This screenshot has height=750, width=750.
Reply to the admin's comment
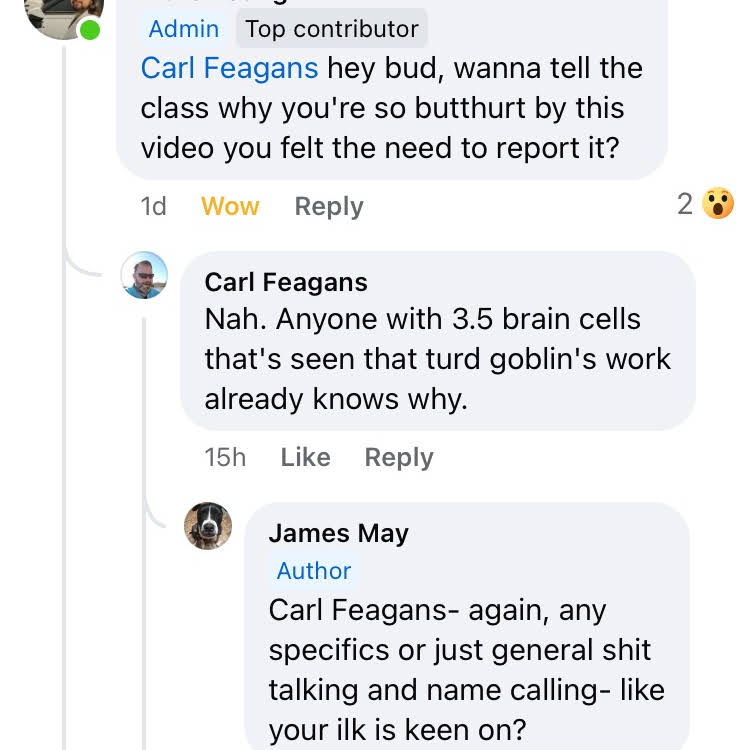point(329,207)
